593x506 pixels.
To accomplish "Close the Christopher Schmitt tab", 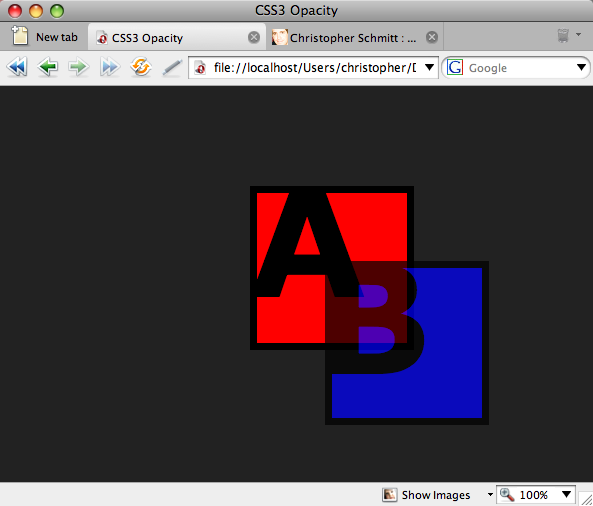I will coord(432,37).
